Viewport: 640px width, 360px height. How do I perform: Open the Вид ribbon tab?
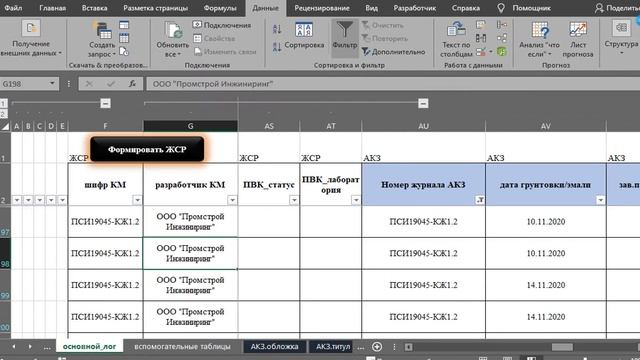(x=371, y=8)
